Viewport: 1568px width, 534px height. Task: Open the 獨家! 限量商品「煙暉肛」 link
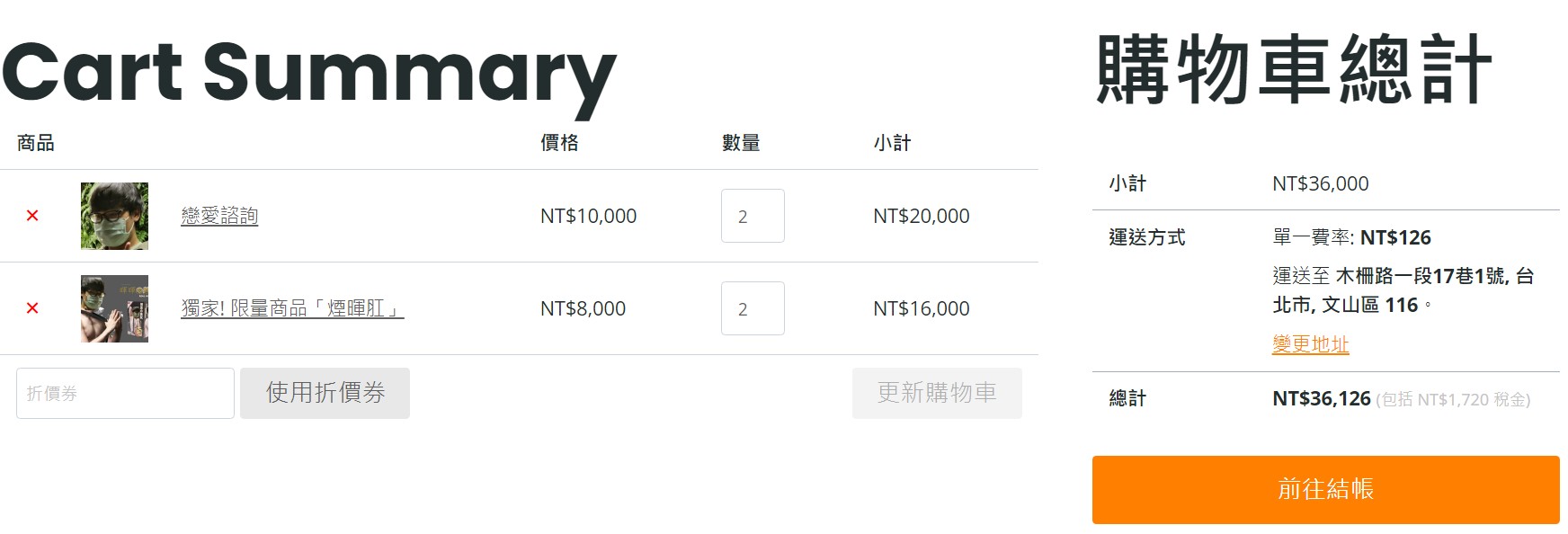tap(292, 308)
